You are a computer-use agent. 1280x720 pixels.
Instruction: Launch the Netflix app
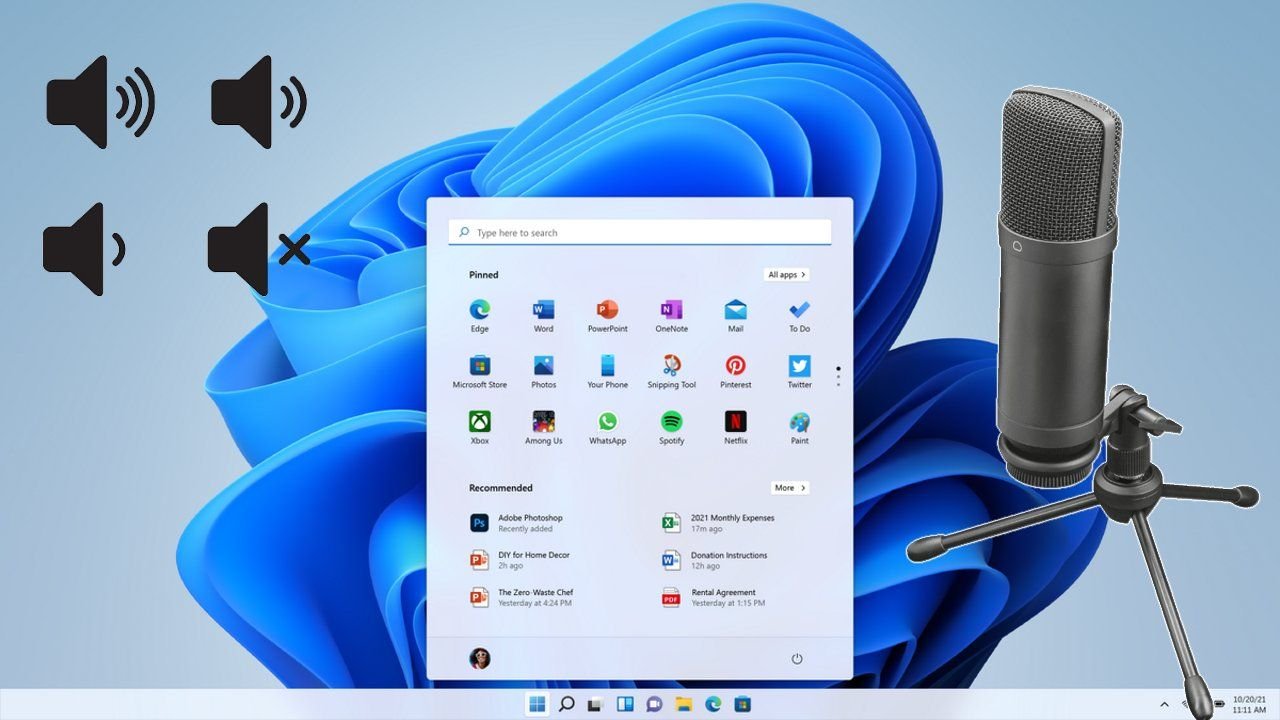736,428
